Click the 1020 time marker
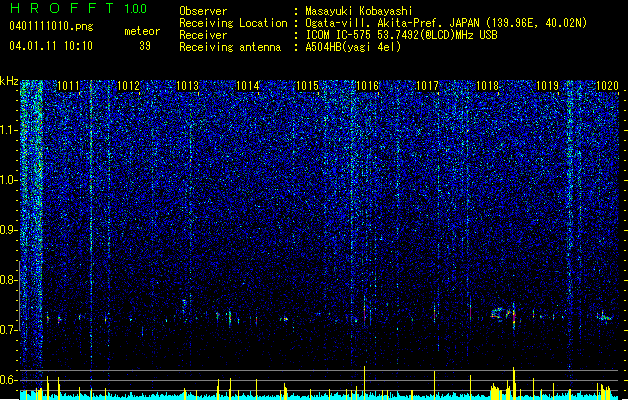 point(607,86)
